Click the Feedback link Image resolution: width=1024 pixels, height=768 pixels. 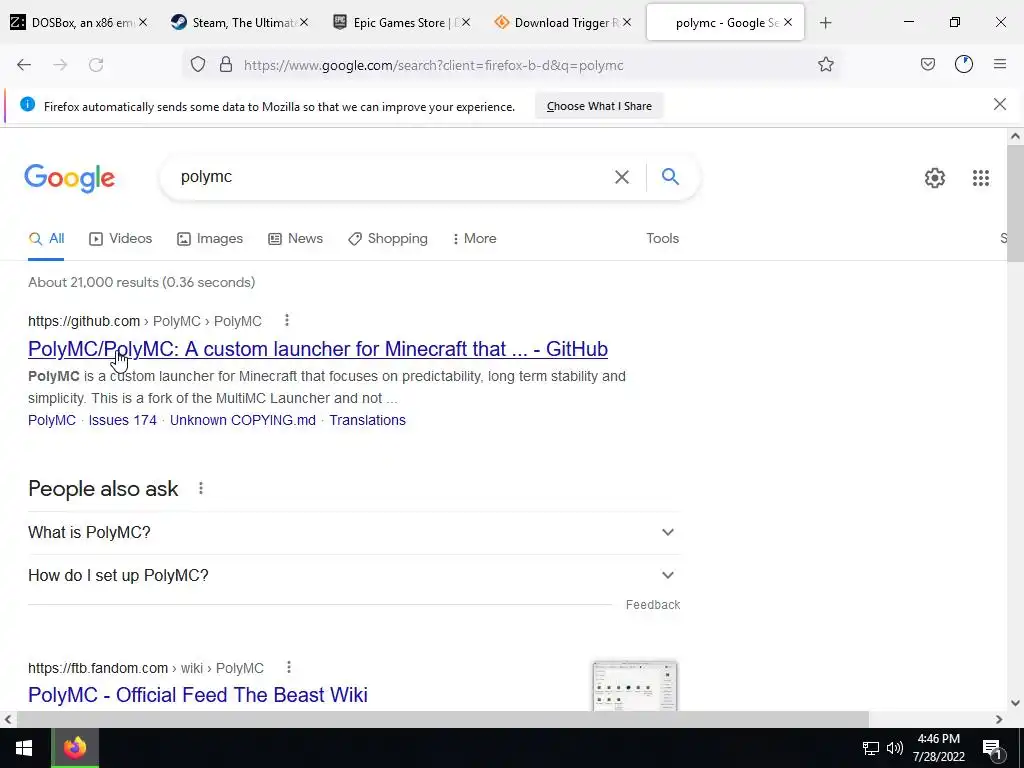pyautogui.click(x=653, y=605)
